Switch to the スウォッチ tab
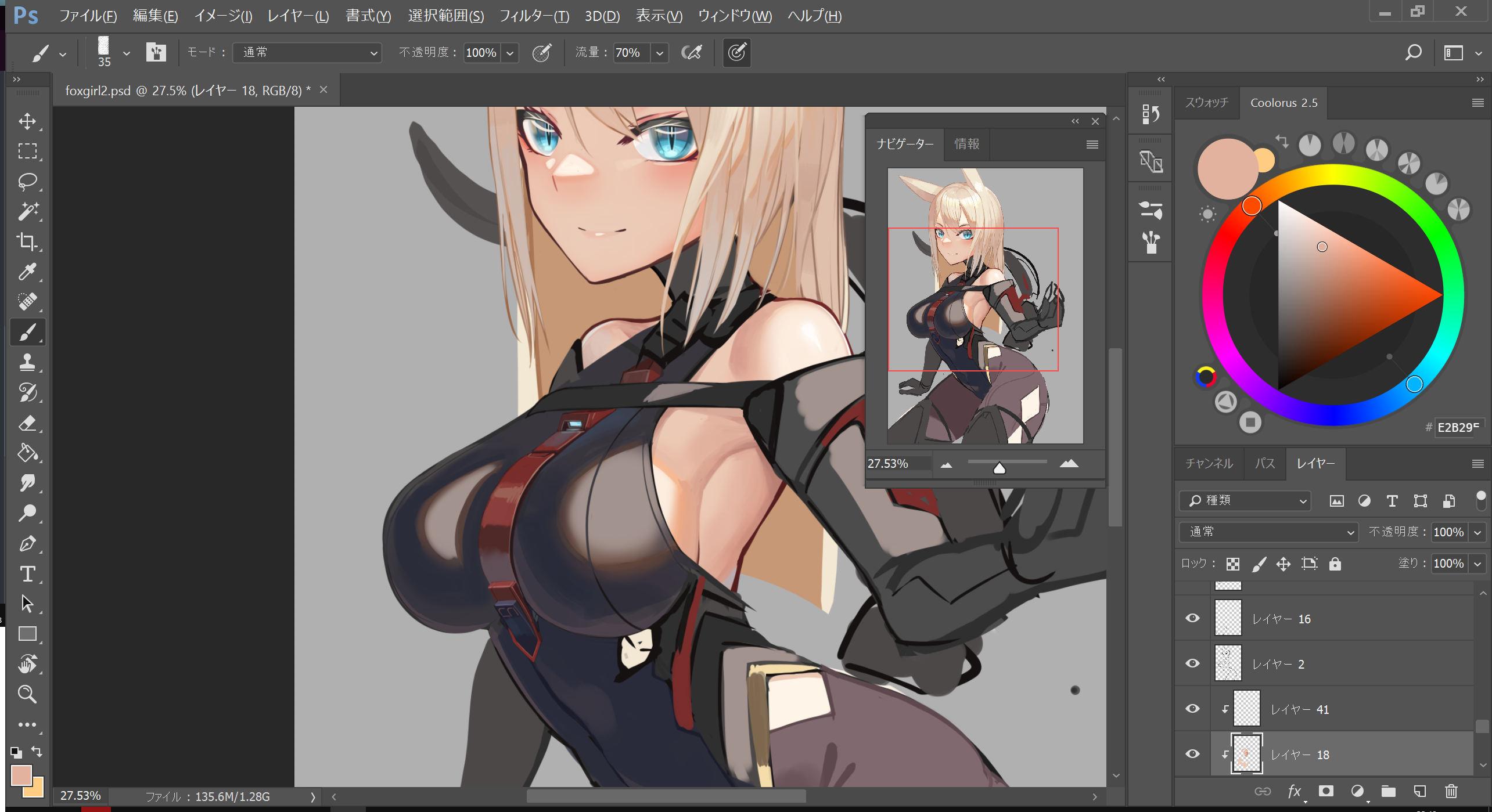 pos(1207,103)
